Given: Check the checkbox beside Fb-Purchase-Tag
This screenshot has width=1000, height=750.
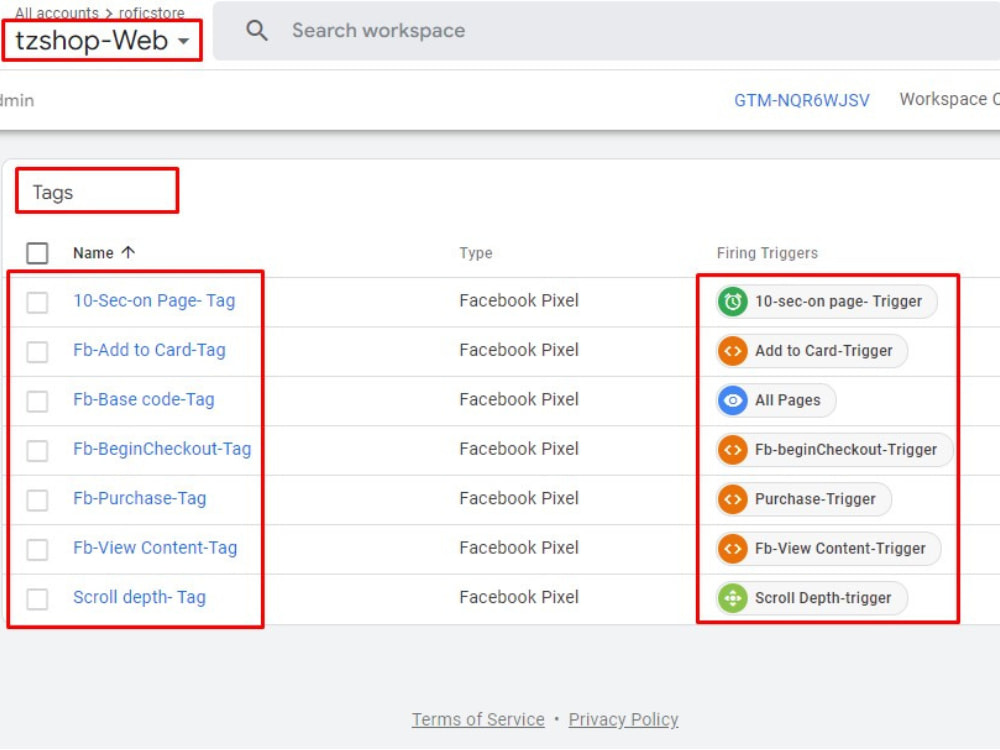Looking at the screenshot, I should (37, 499).
